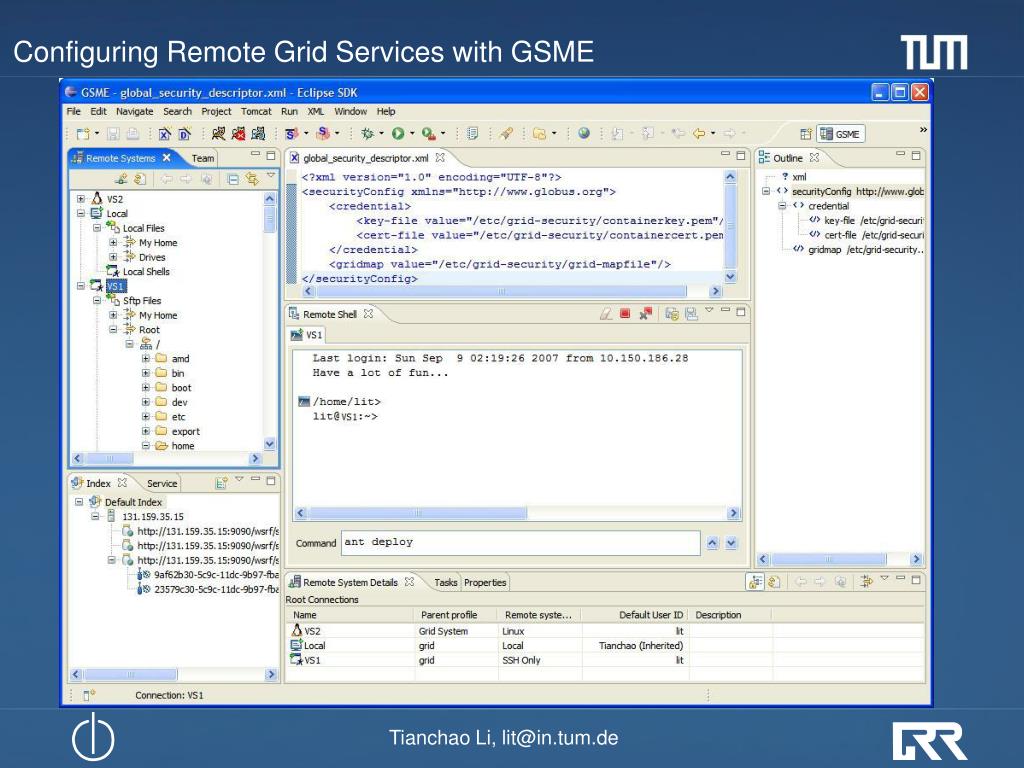Open the Project menu
The image size is (1024, 768).
point(216,112)
